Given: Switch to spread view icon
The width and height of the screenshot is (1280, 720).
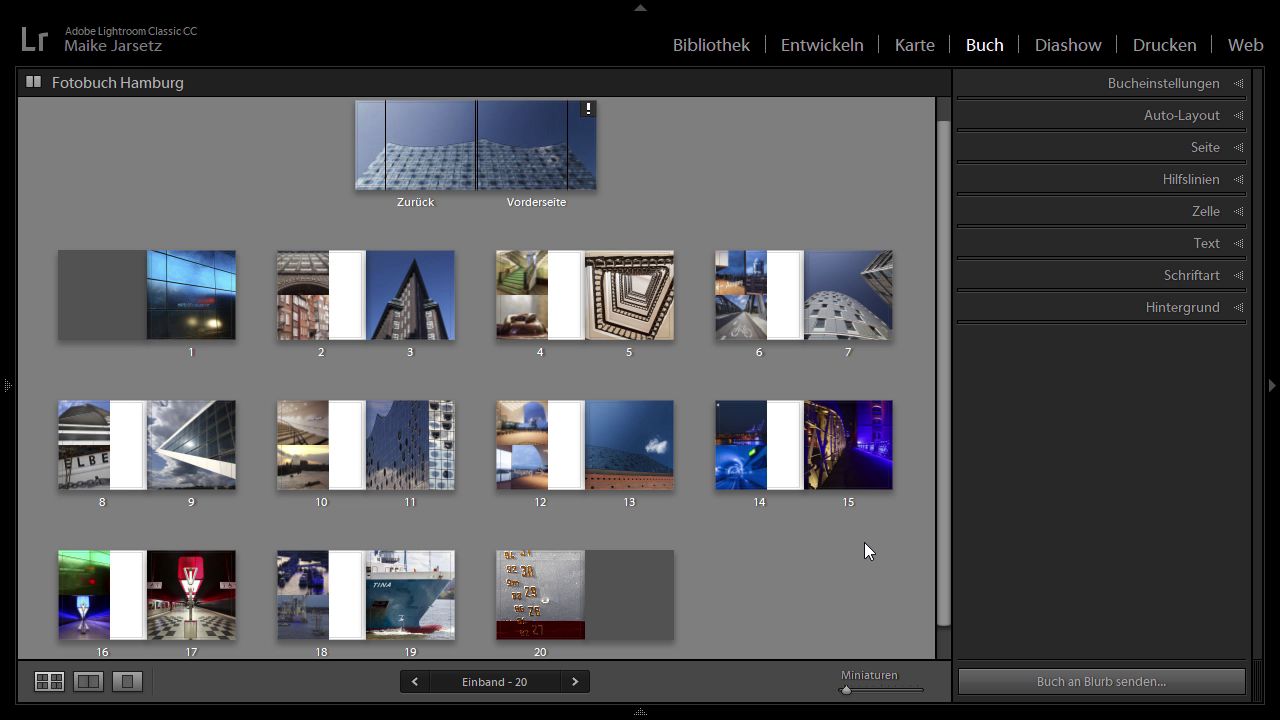Looking at the screenshot, I should coord(88,682).
